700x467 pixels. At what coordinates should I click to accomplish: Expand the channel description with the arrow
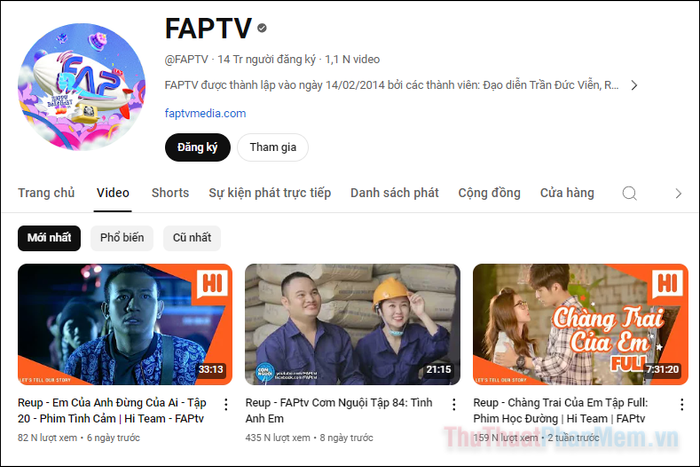click(634, 85)
